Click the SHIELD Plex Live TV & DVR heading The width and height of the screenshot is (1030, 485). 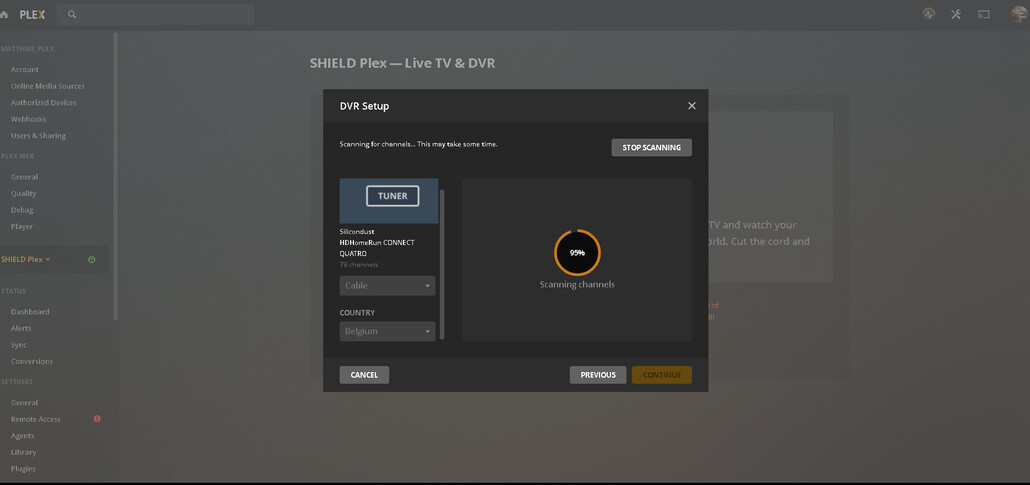[402, 63]
